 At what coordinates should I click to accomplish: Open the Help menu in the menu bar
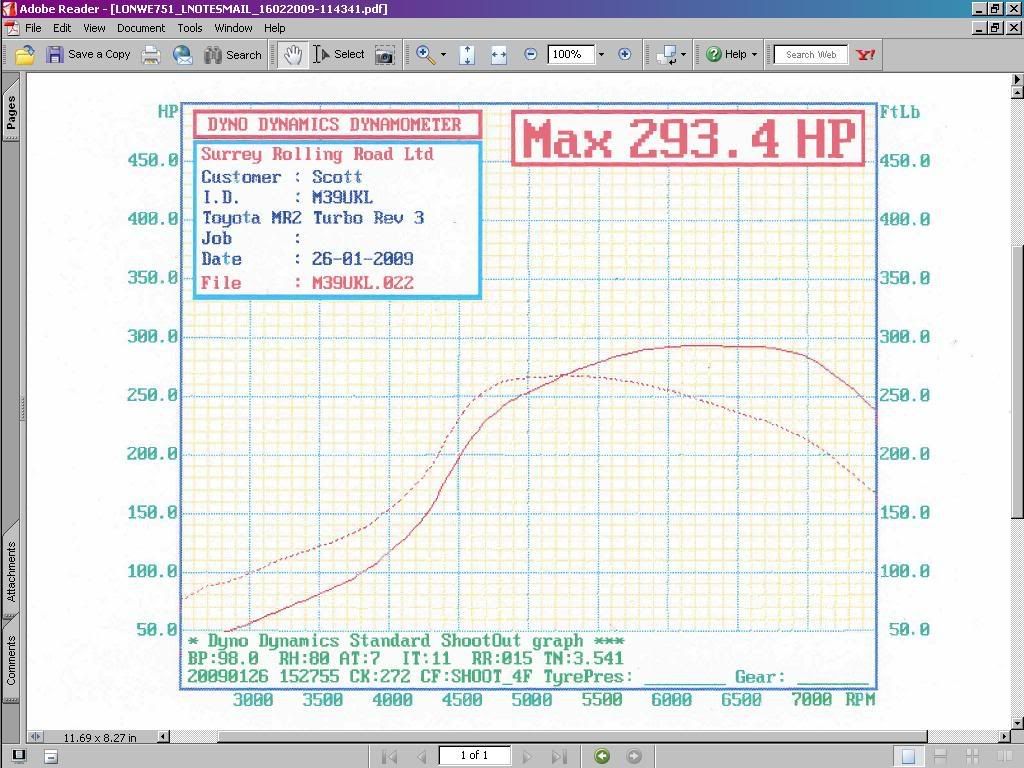[x=274, y=28]
